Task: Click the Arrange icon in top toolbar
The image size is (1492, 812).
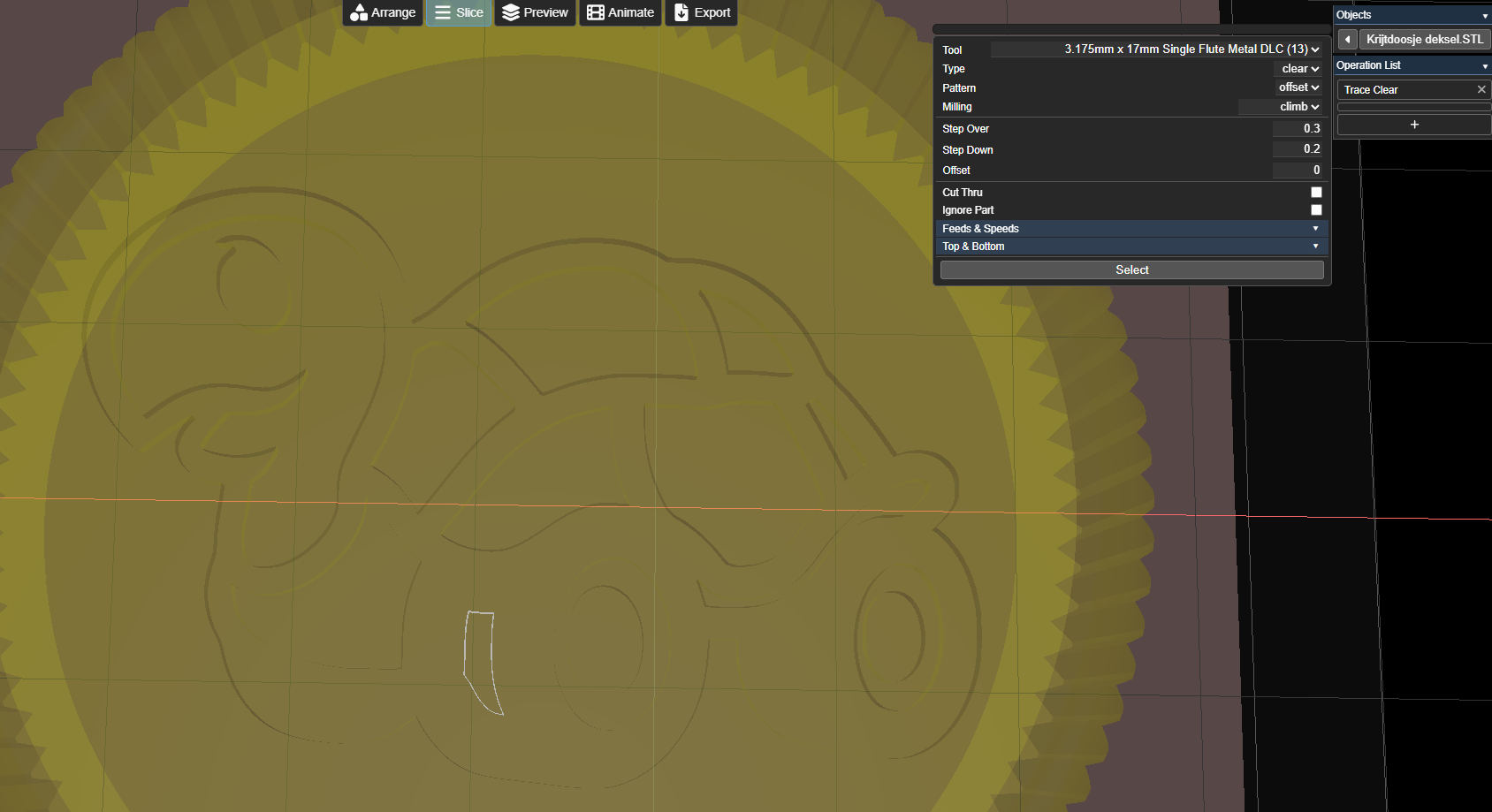Action: pyautogui.click(x=358, y=12)
